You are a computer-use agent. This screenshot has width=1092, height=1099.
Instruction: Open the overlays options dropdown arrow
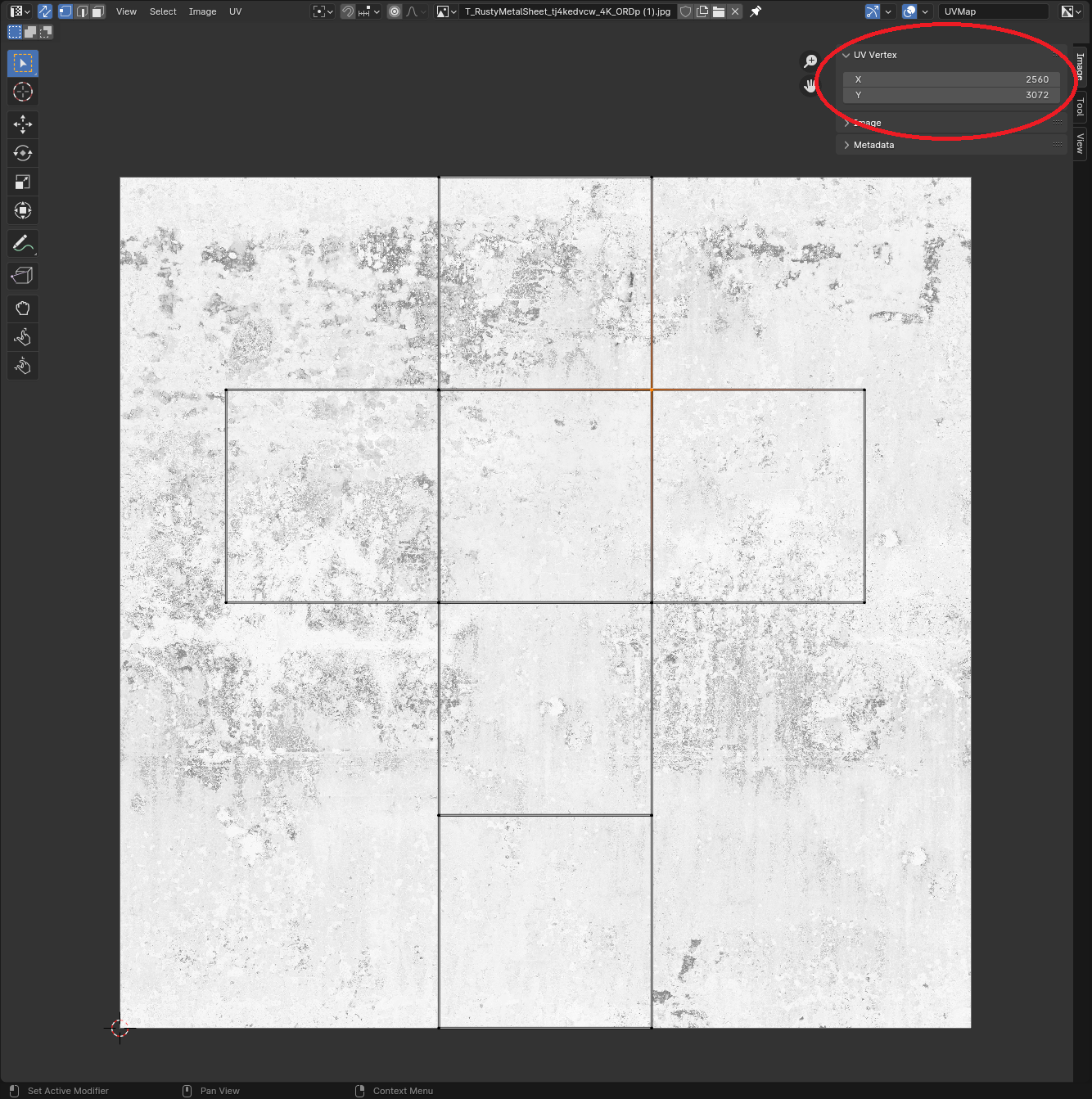(x=925, y=11)
